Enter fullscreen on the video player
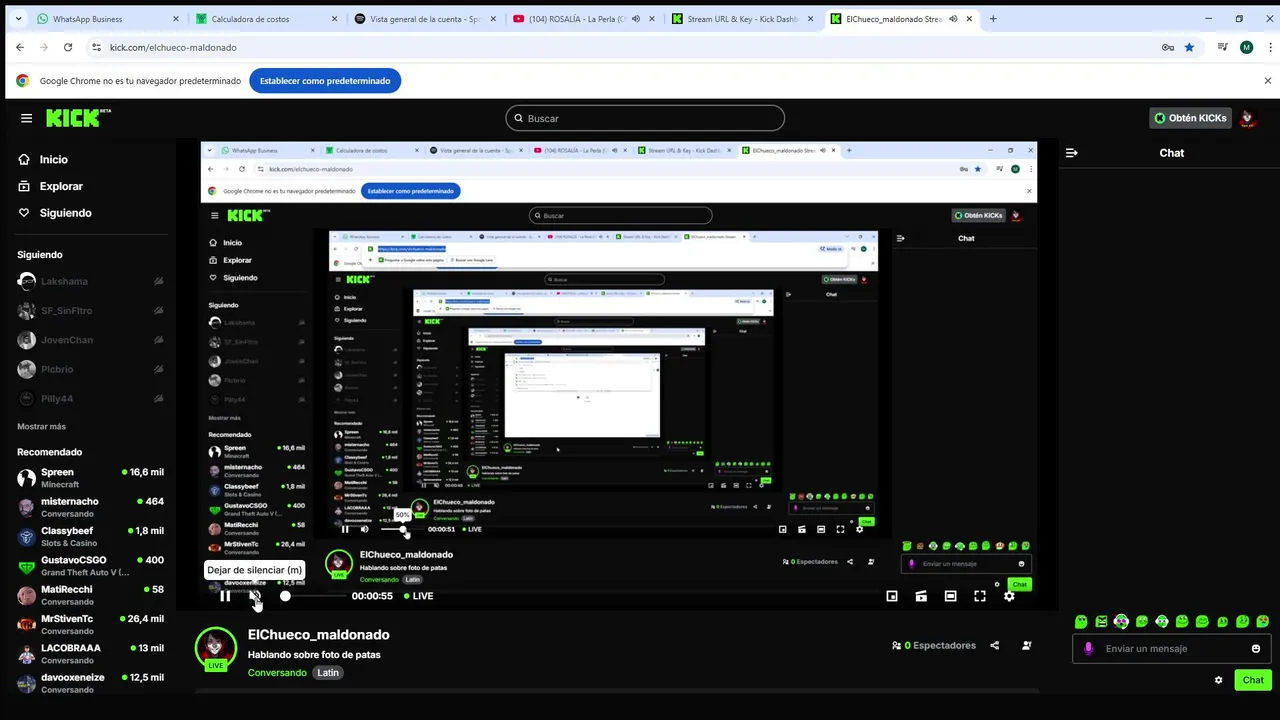Image resolution: width=1280 pixels, height=720 pixels. click(980, 596)
